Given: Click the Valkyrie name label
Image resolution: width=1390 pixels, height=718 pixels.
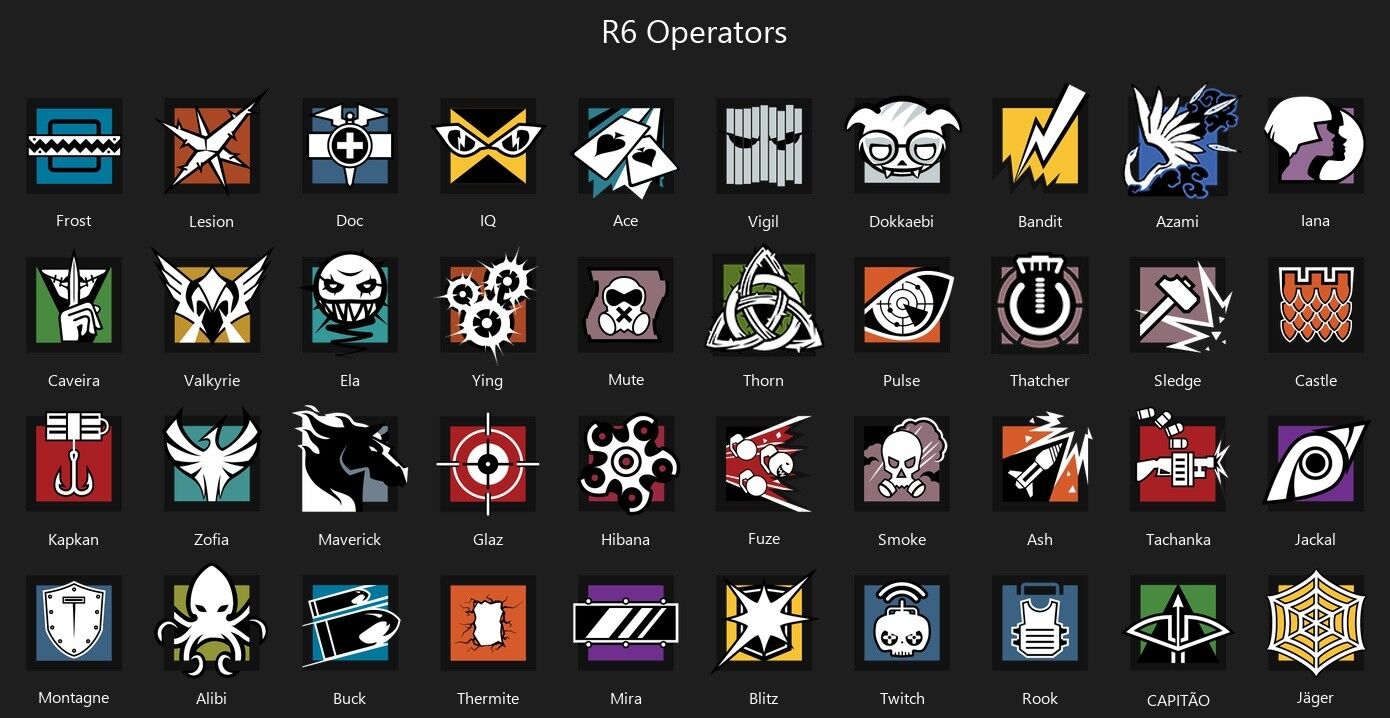Looking at the screenshot, I should coord(212,381).
